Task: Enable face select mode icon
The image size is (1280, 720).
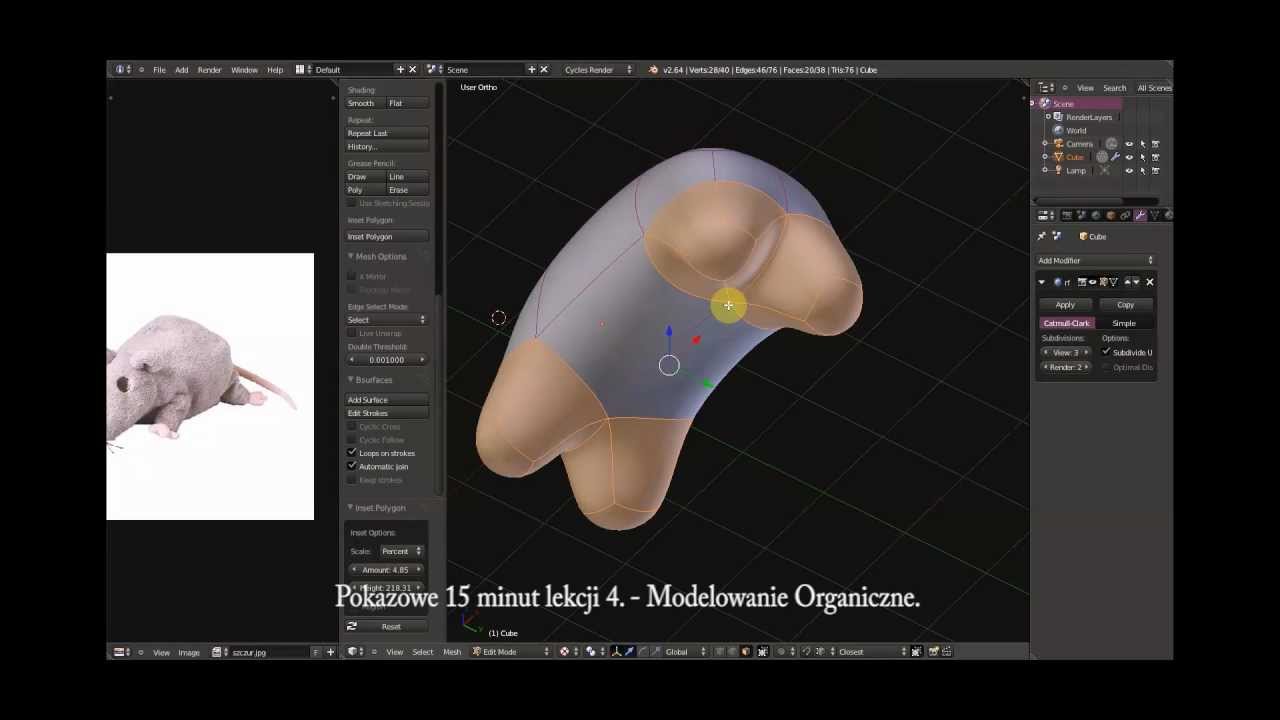Action: click(745, 652)
